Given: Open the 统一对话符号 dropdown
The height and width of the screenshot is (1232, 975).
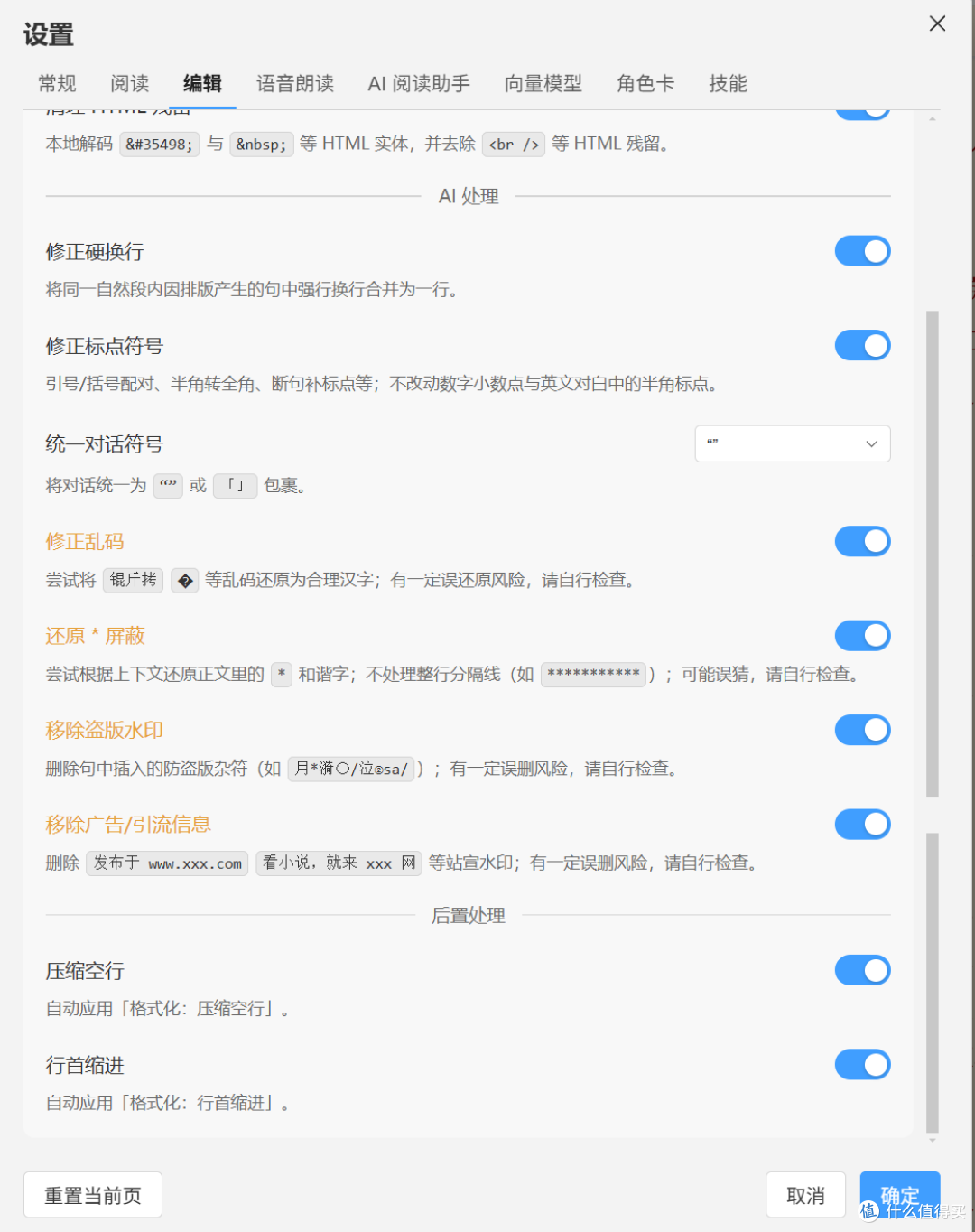Looking at the screenshot, I should (x=793, y=443).
